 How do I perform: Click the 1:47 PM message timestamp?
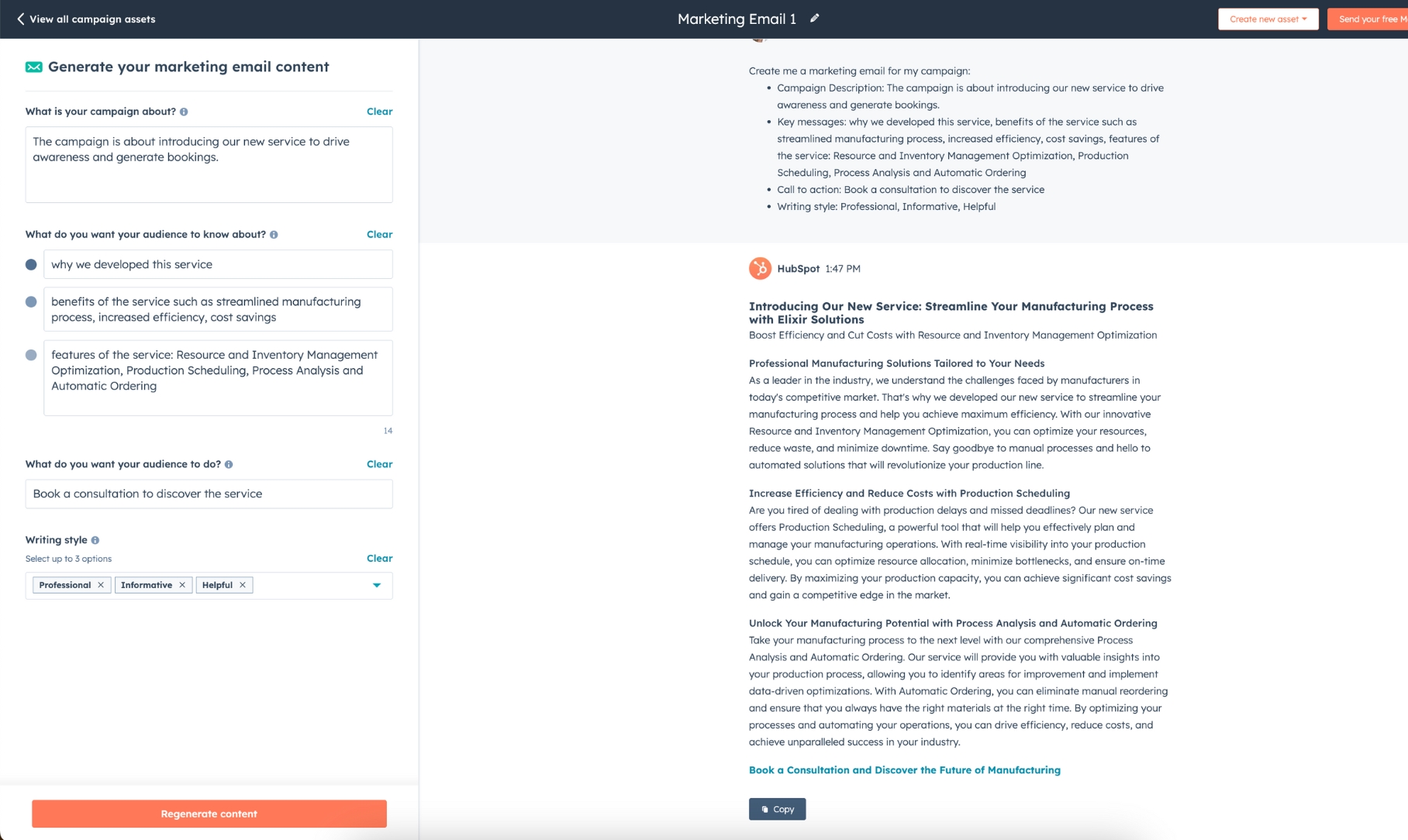click(843, 269)
